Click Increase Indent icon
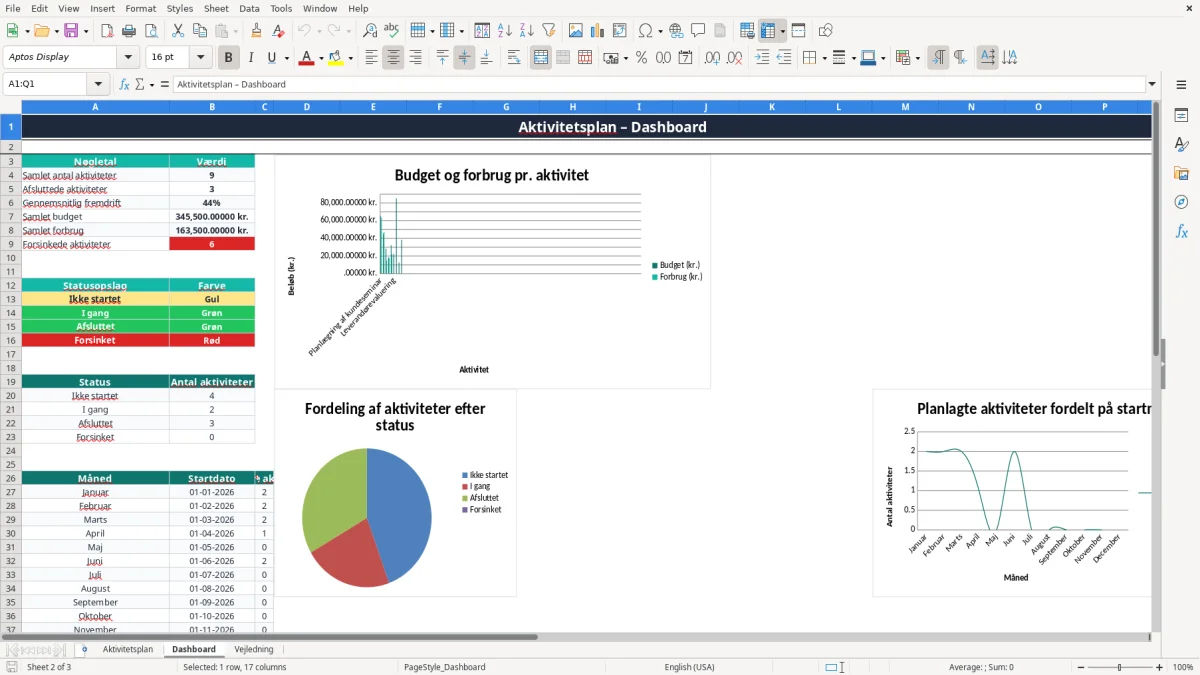The image size is (1200, 675). click(762, 58)
